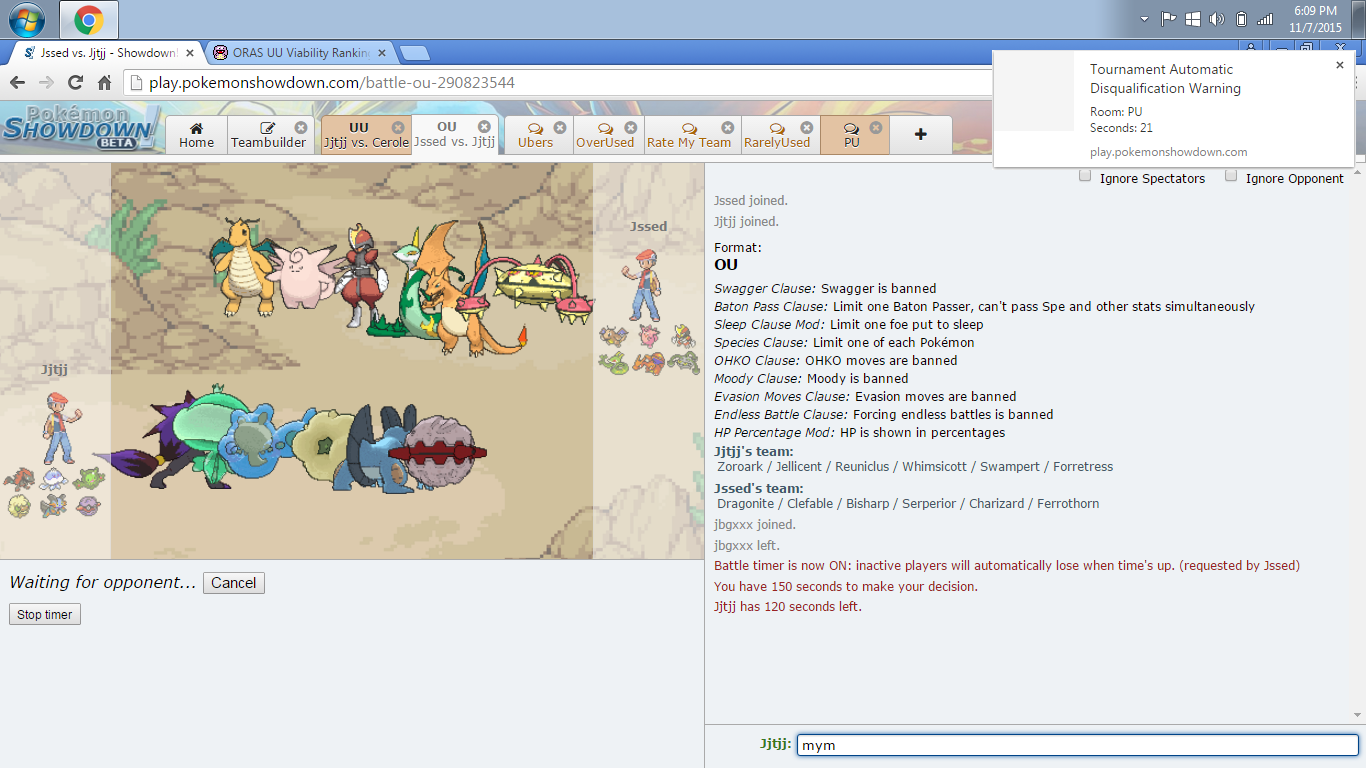Enable Ignore Spectators checkbox
This screenshot has height=768, width=1366.
pyautogui.click(x=1085, y=176)
